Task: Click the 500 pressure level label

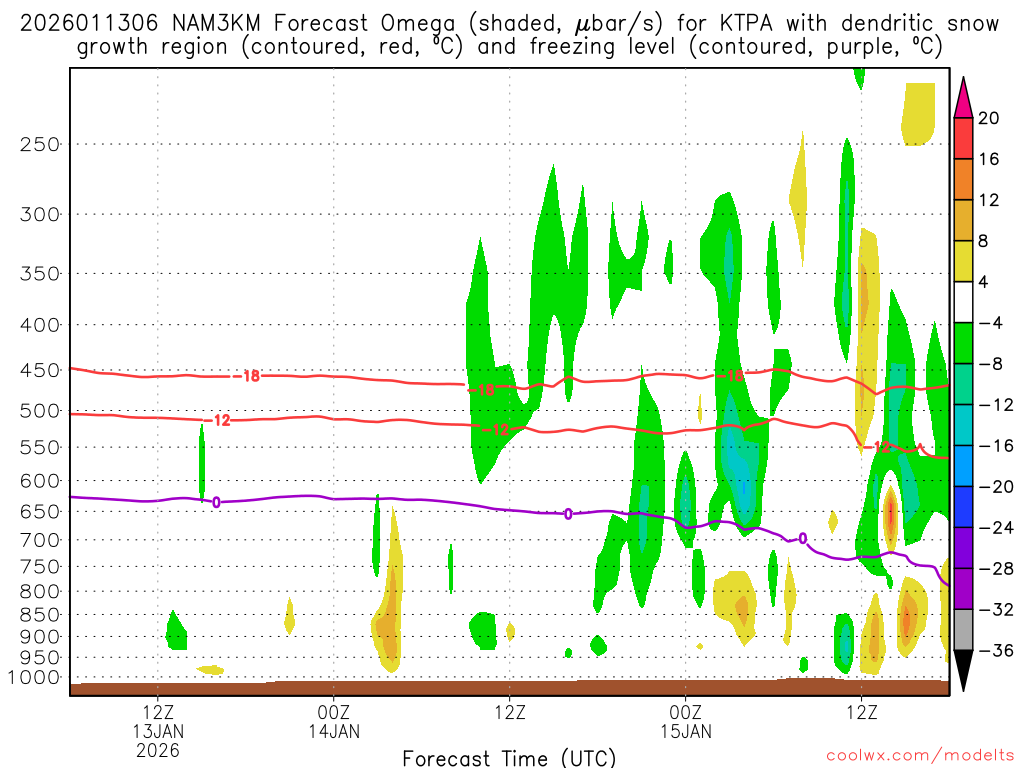Action: [40, 411]
